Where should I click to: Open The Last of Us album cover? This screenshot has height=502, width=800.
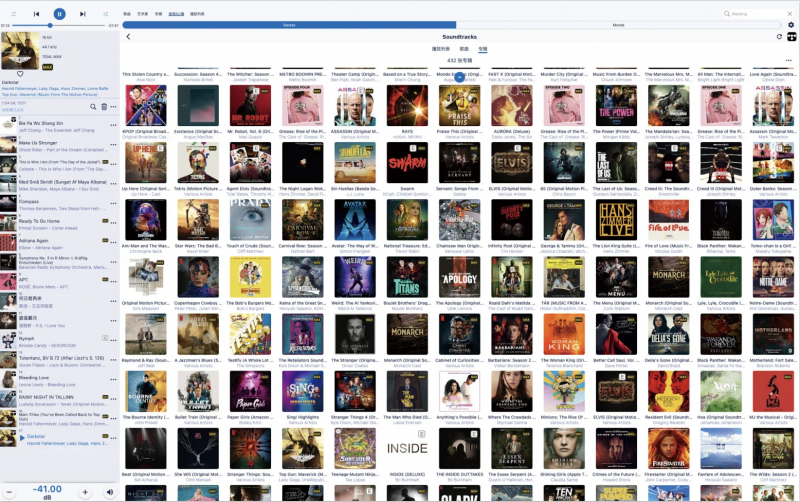pyautogui.click(x=616, y=163)
